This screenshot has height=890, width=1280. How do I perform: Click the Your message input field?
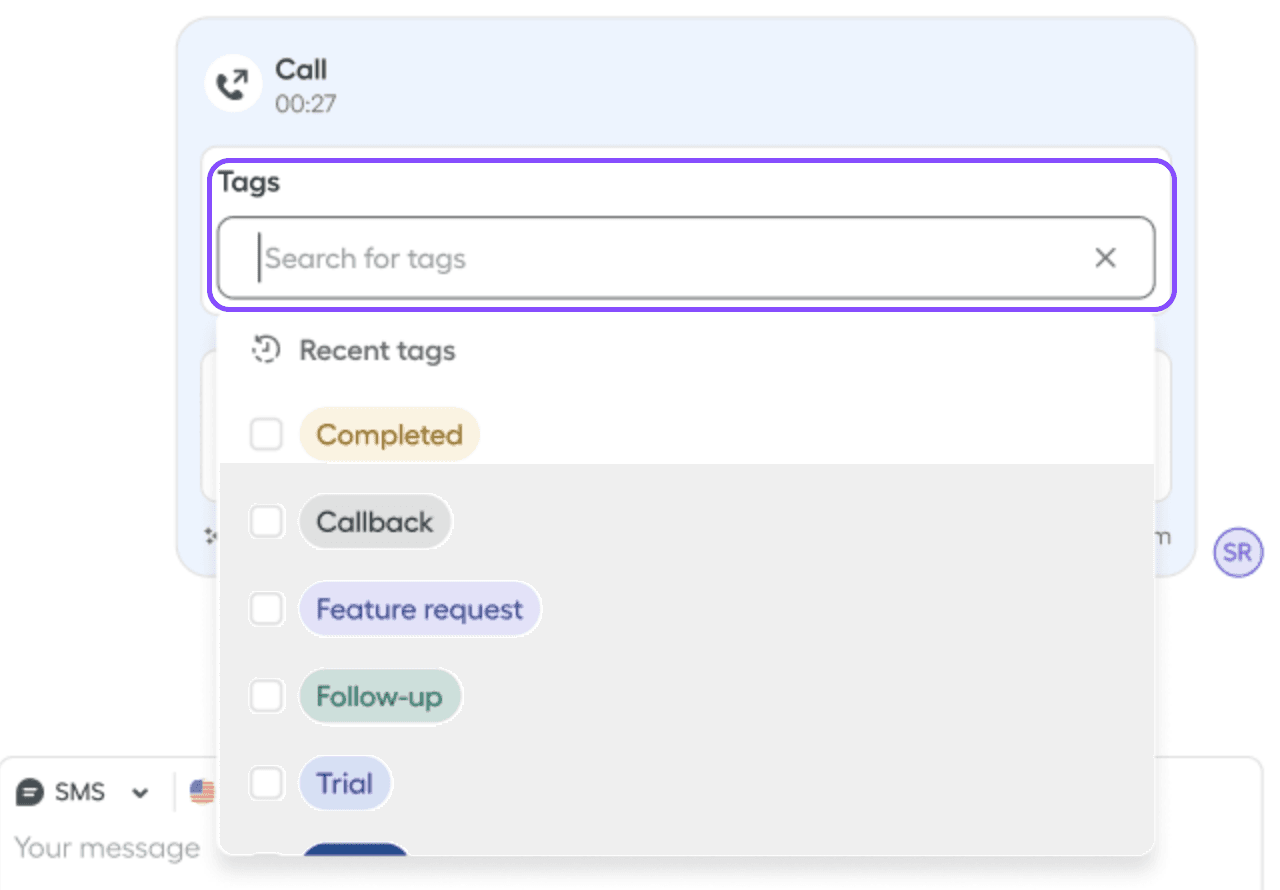click(x=108, y=847)
